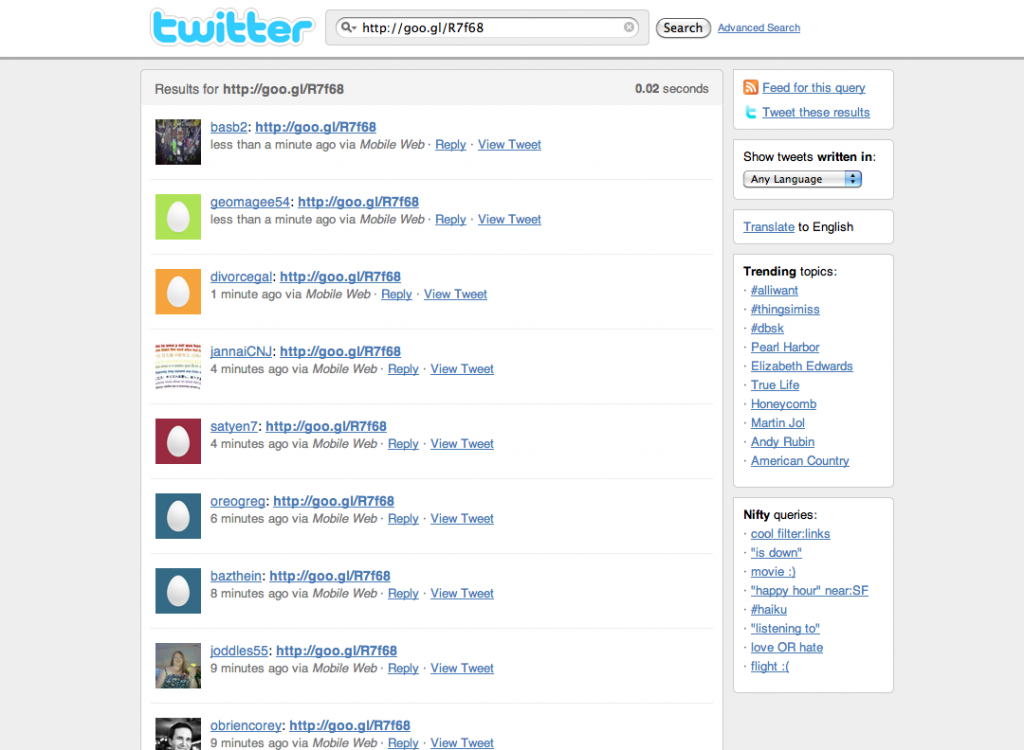Click Translate to English link
Screen dimensions: 1024x750
coord(769,227)
